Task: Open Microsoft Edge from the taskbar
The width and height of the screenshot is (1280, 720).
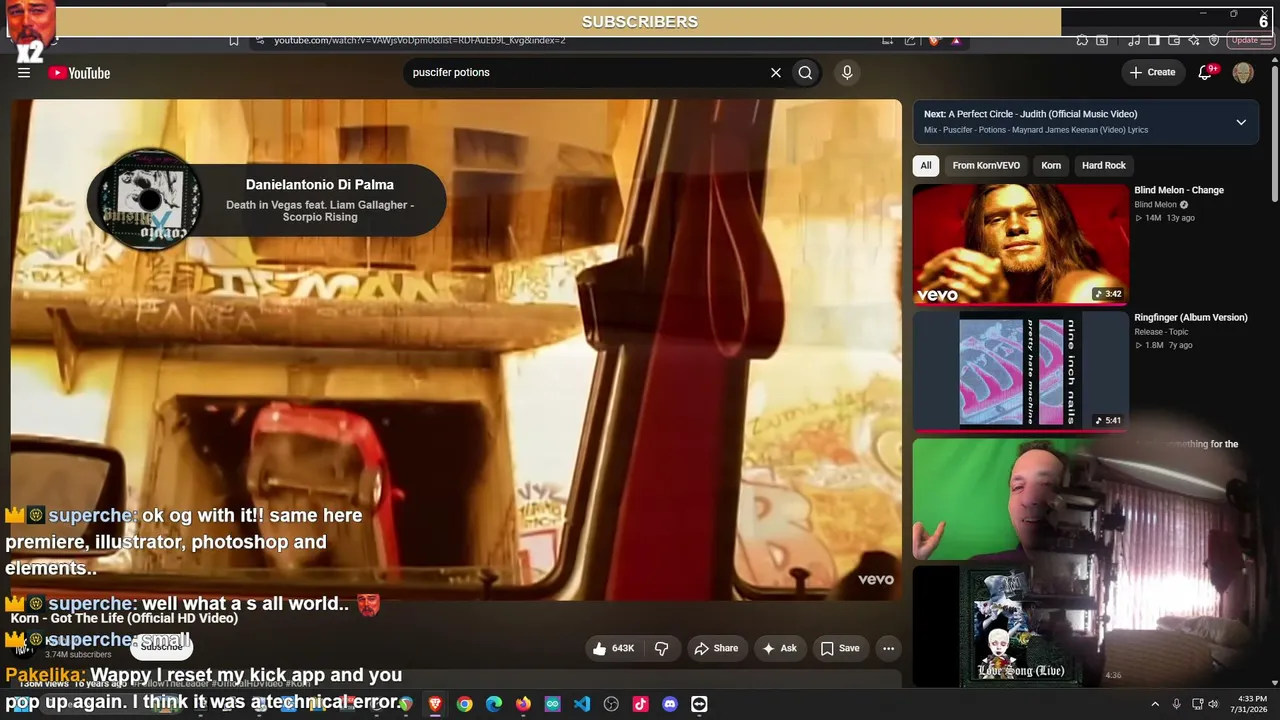Action: point(494,704)
